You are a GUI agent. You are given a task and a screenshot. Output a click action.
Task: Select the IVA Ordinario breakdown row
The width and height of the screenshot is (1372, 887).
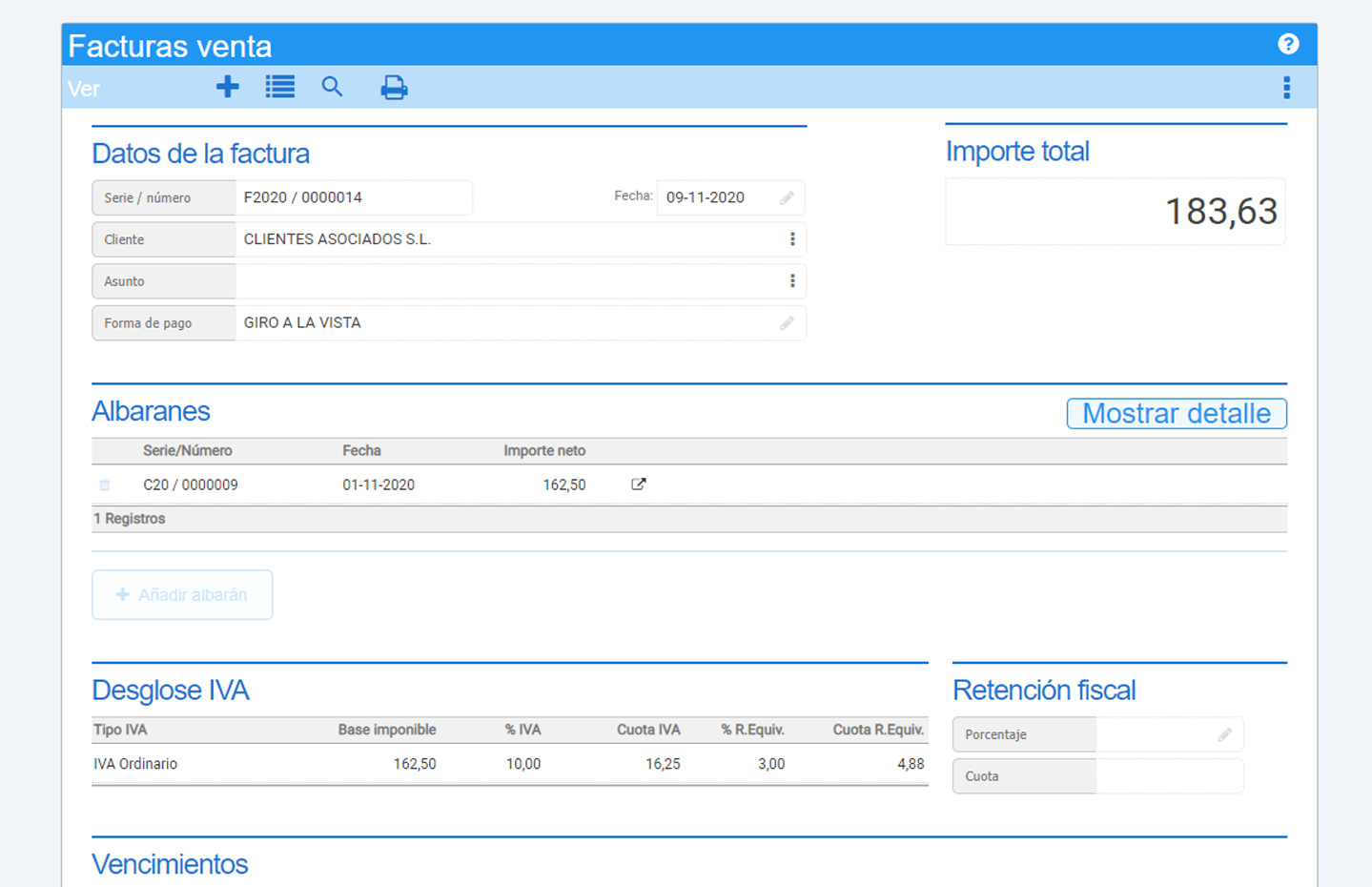509,764
